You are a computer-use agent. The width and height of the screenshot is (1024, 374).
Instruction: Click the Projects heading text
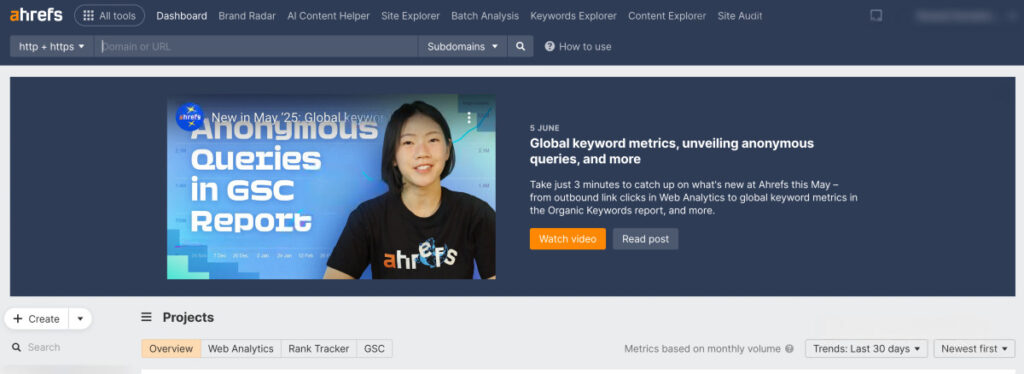pyautogui.click(x=188, y=317)
